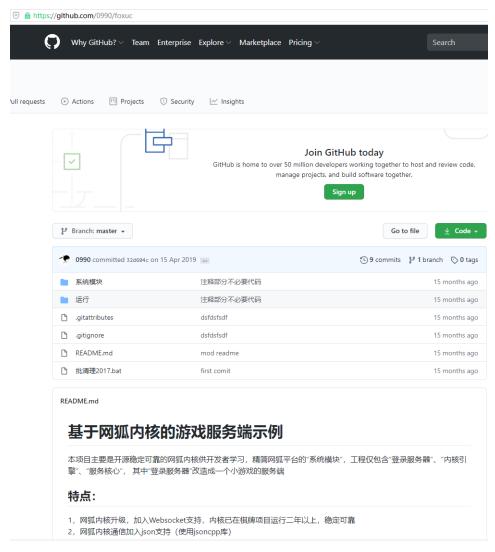Click the folder icon of 运行

[64, 300]
